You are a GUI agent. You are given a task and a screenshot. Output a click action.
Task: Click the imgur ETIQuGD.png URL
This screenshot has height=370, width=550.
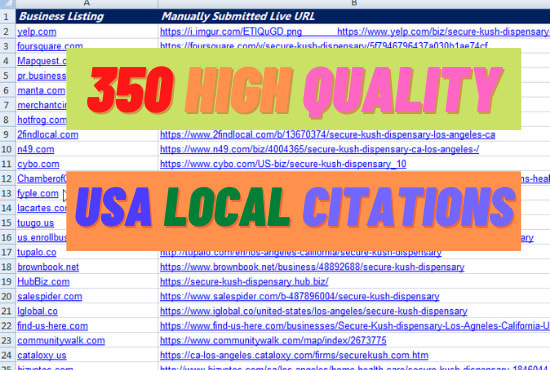pyautogui.click(x=231, y=32)
